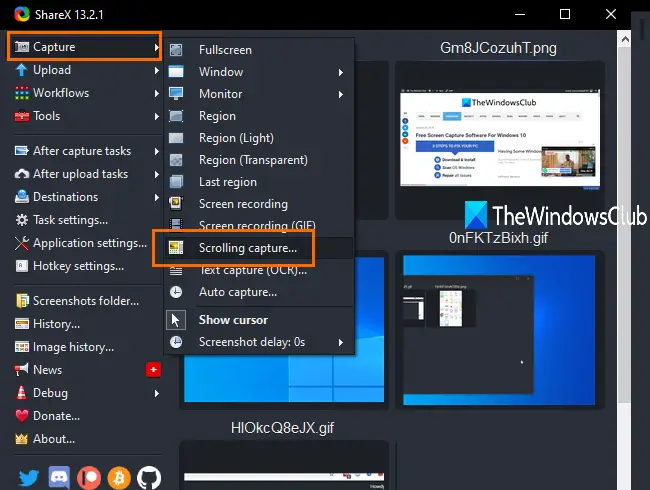Click the Task settings gear icon
This screenshot has height=490, width=650.
click(x=22, y=220)
